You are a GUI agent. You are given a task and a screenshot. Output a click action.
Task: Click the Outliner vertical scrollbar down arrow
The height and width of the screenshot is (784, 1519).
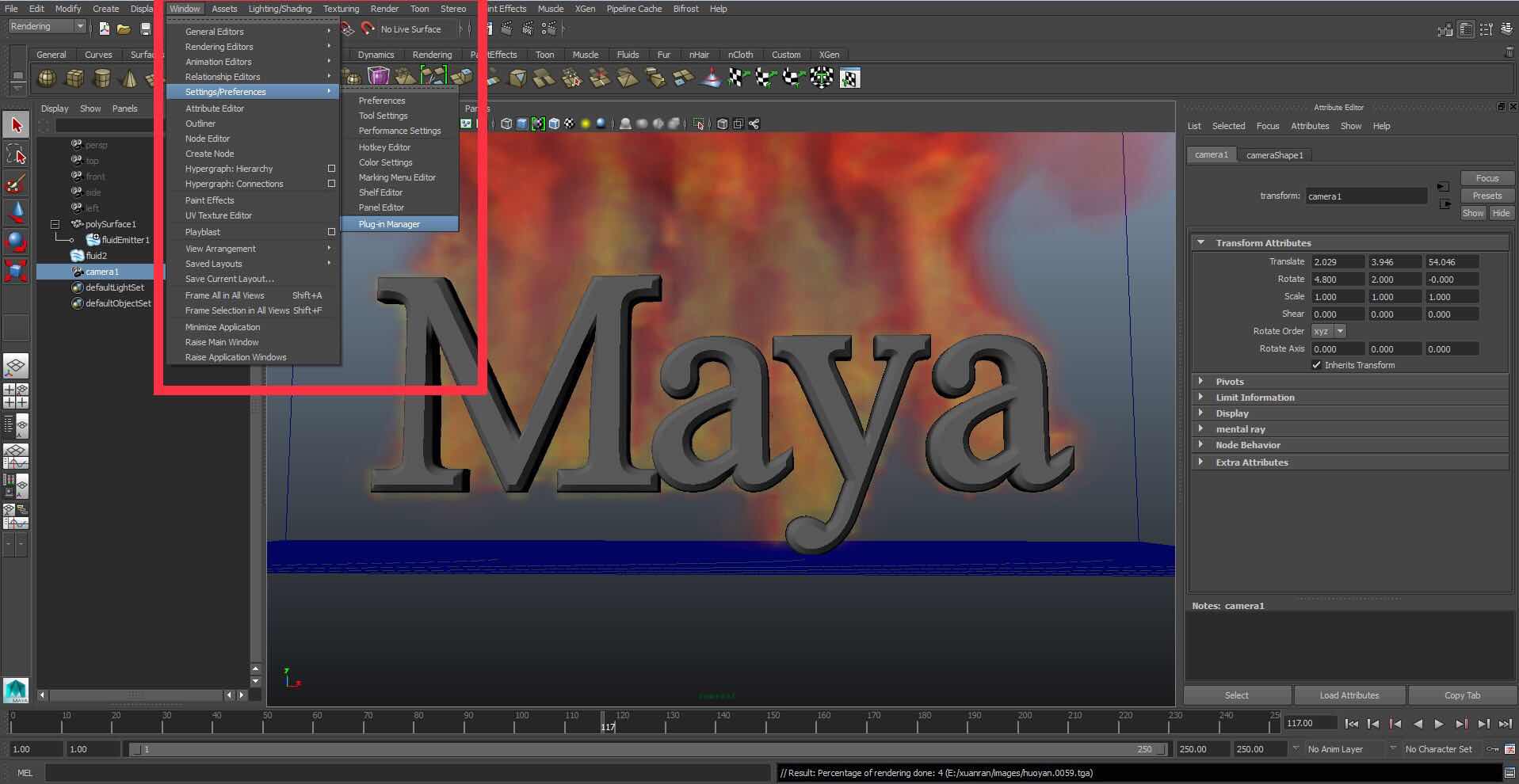tap(255, 681)
